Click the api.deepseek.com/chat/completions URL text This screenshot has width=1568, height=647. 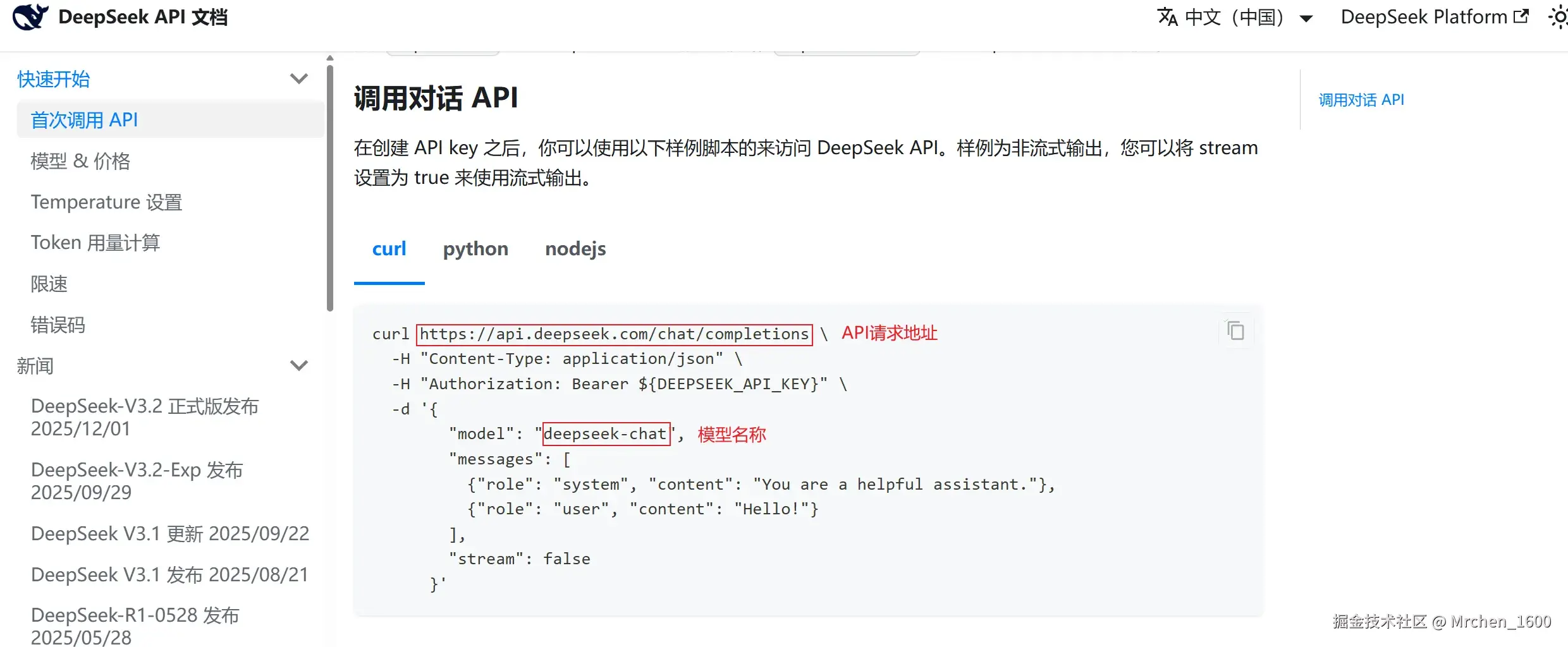coord(614,334)
